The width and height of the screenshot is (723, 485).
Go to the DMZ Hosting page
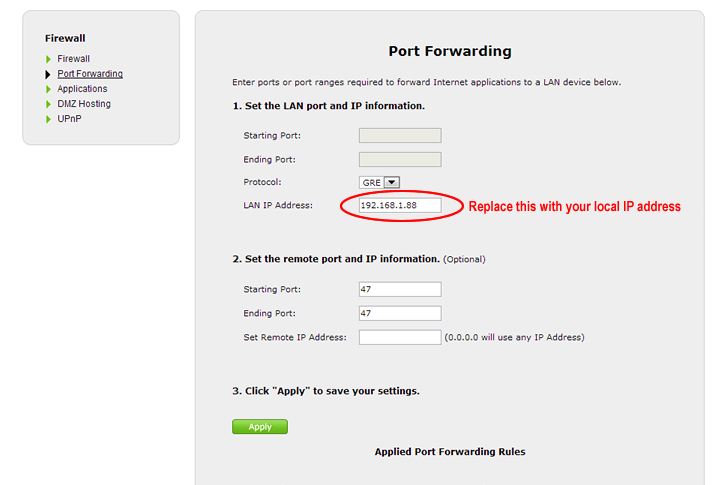click(84, 104)
